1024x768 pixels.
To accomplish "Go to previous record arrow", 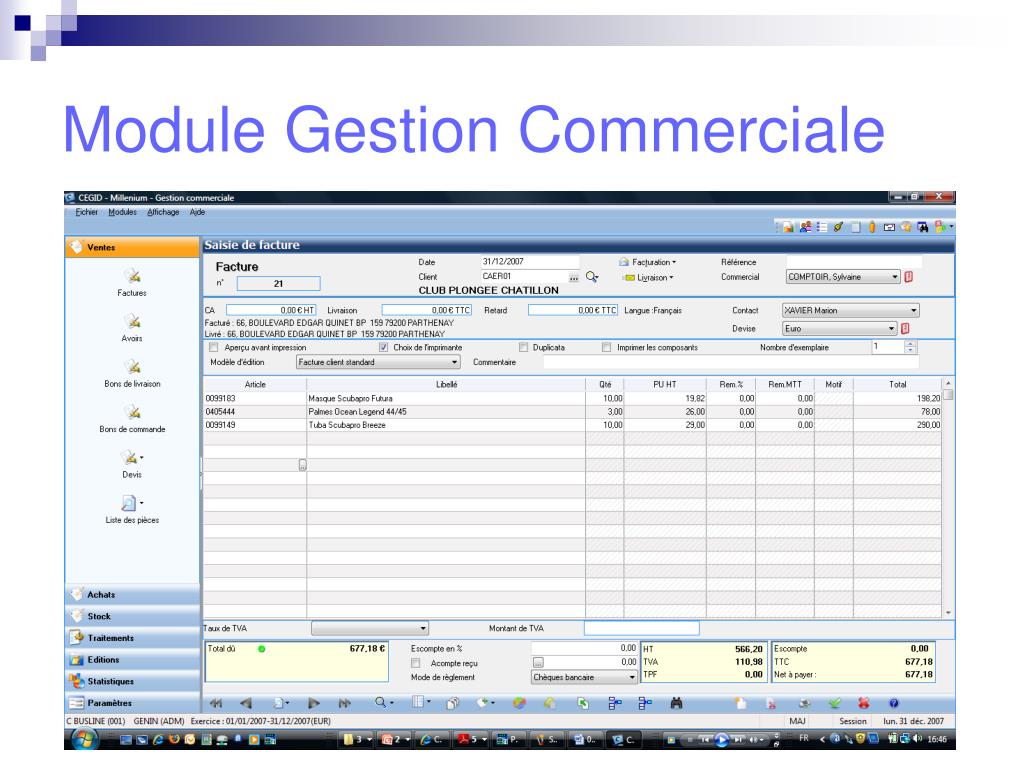I will point(246,703).
